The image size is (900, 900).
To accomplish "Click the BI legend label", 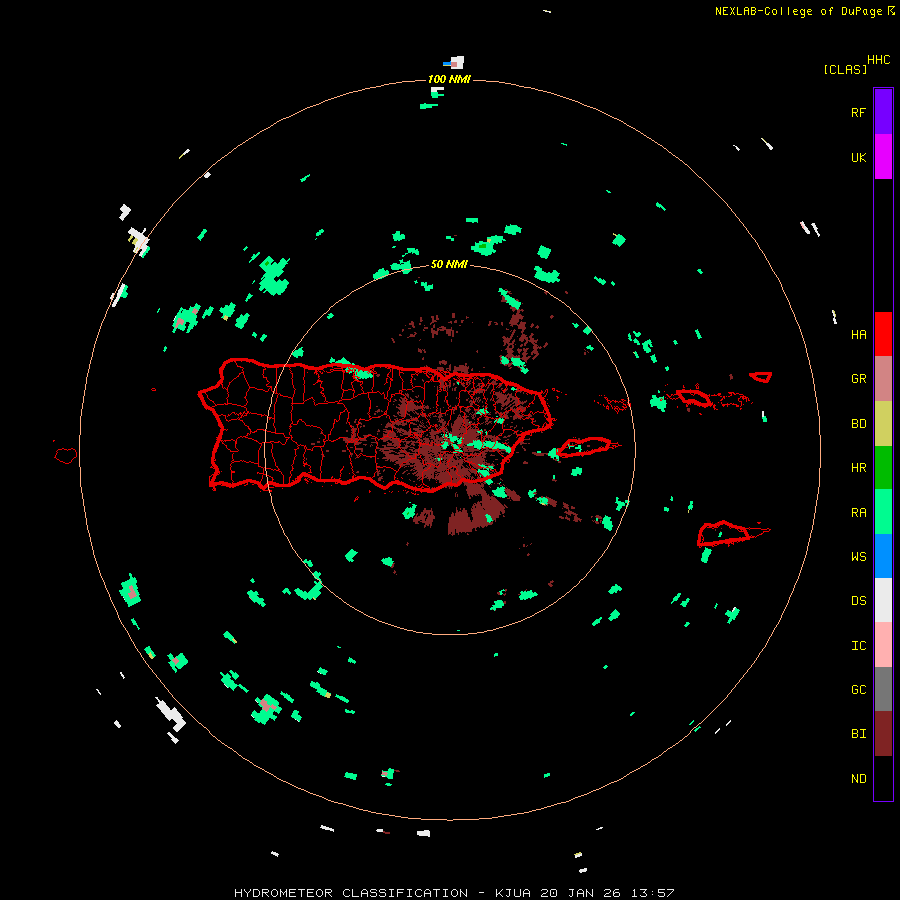I will 858,734.
